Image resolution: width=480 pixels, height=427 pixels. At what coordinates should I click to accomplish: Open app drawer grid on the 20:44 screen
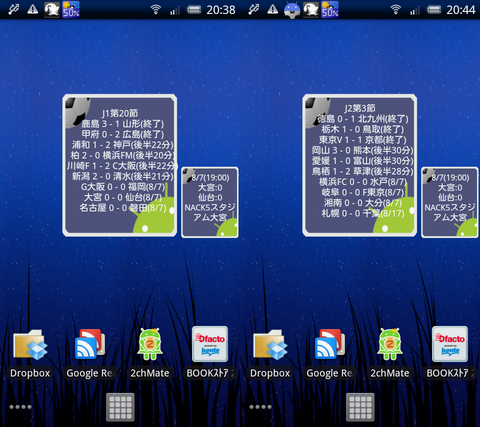(x=360, y=407)
